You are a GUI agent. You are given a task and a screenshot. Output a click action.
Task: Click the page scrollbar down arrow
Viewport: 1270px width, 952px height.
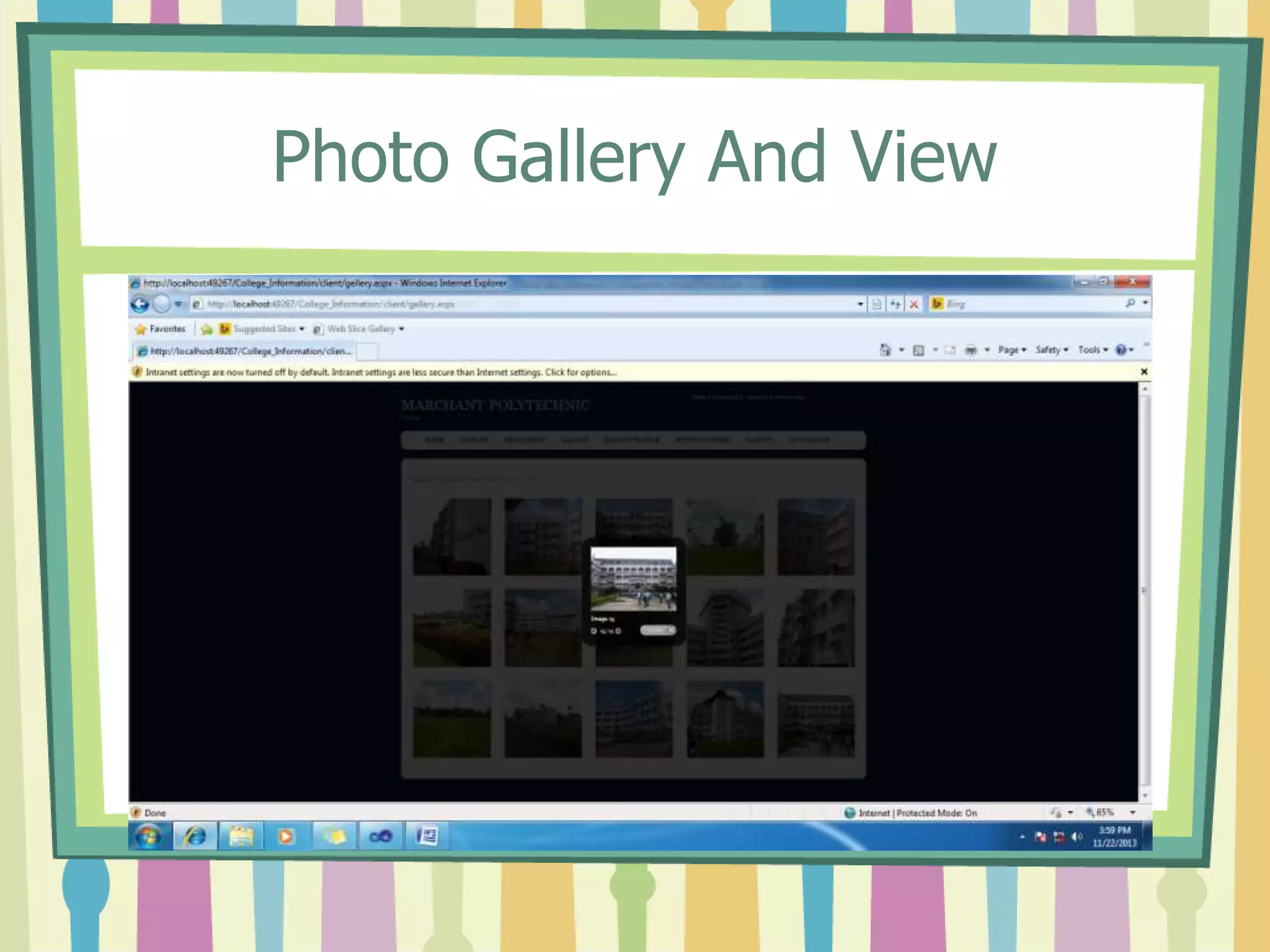coord(1145,795)
